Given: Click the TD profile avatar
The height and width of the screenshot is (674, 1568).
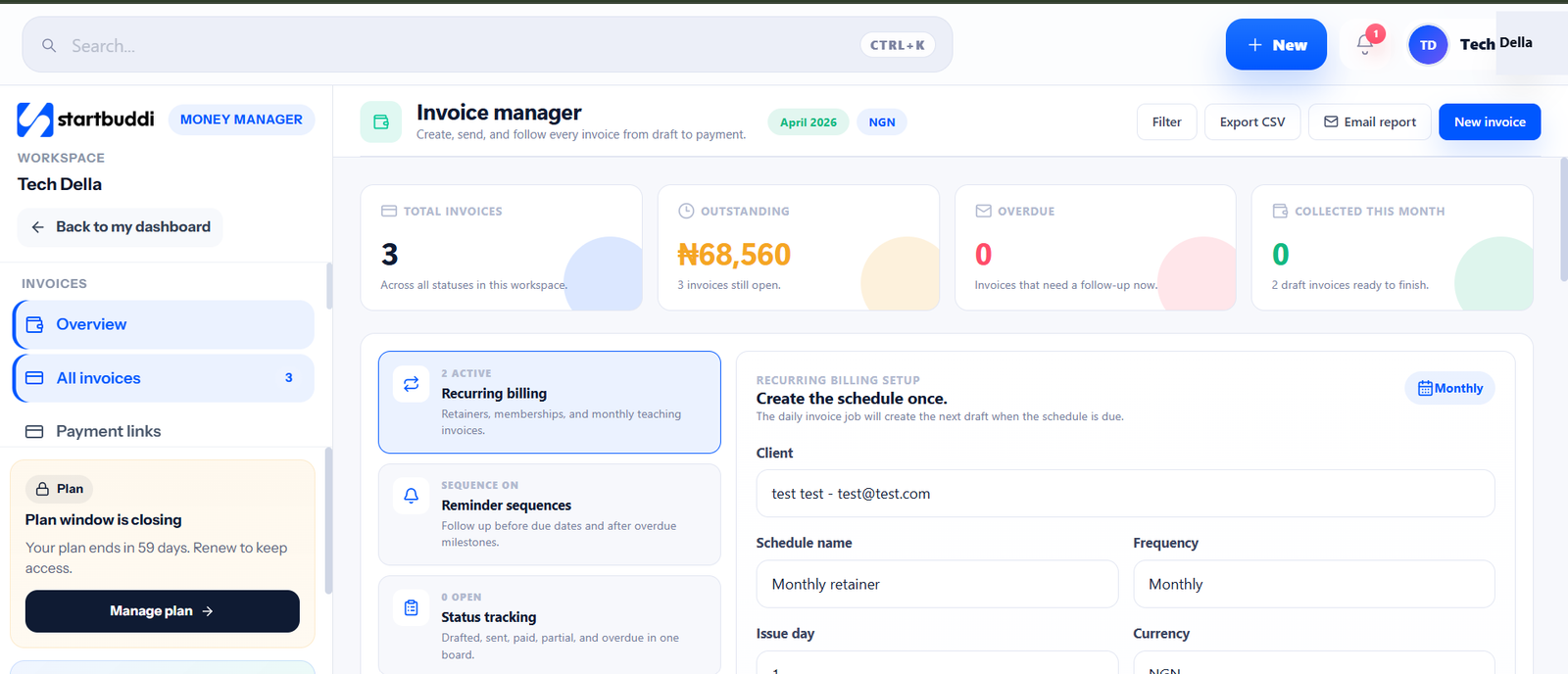Looking at the screenshot, I should (x=1428, y=45).
